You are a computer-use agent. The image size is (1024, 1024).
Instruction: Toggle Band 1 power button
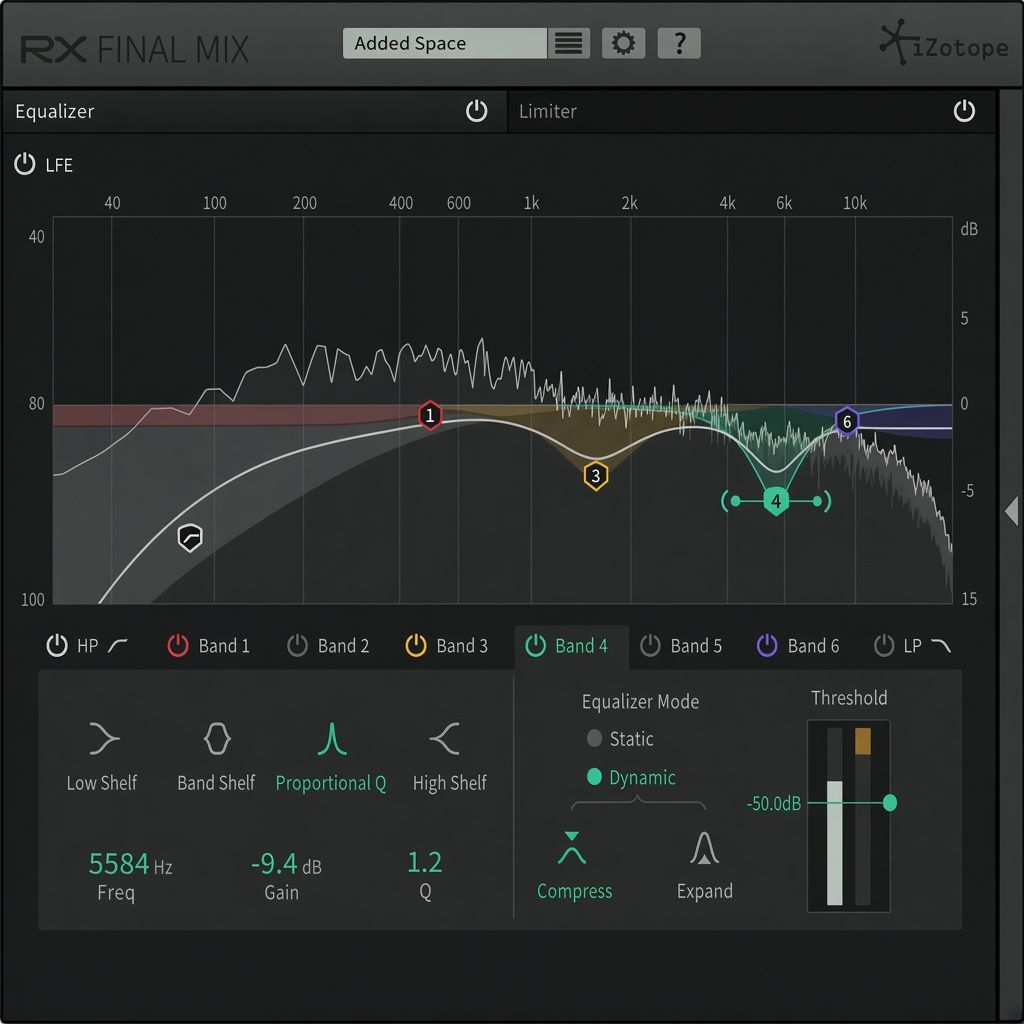(178, 645)
